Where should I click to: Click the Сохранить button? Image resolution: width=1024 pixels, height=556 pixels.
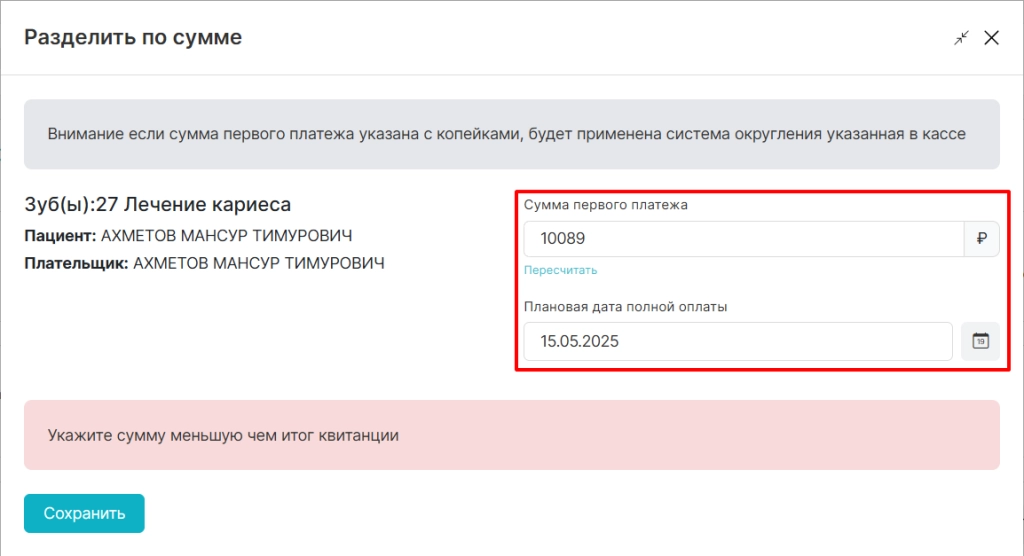pos(84,514)
